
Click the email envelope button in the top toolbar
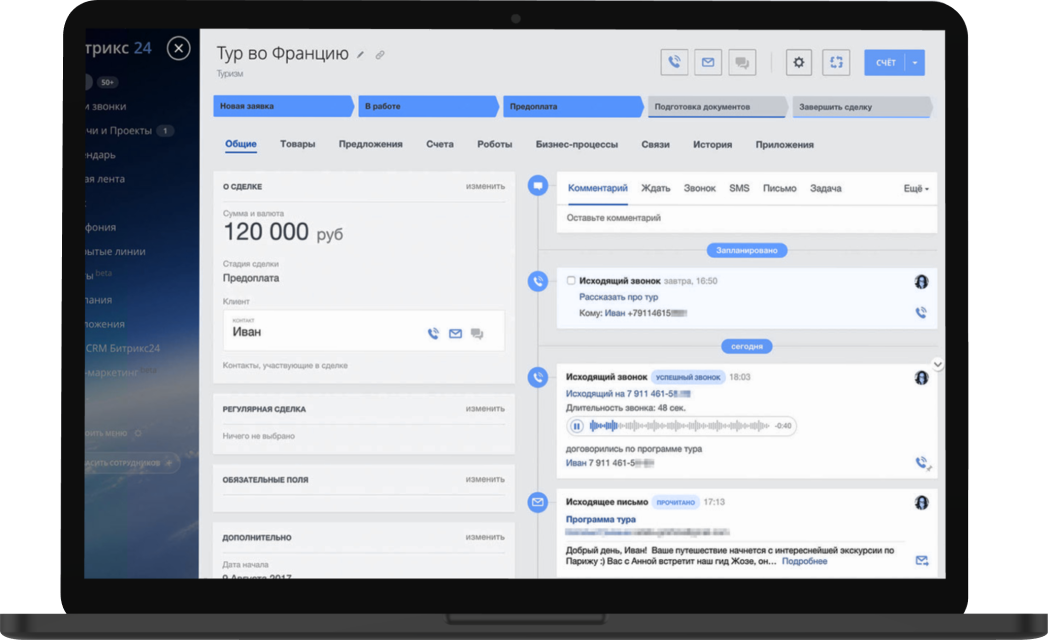coord(708,62)
